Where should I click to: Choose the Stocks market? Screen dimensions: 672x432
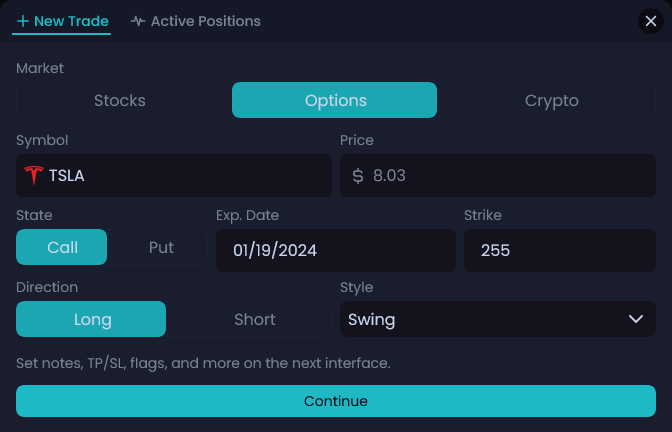pyautogui.click(x=120, y=100)
